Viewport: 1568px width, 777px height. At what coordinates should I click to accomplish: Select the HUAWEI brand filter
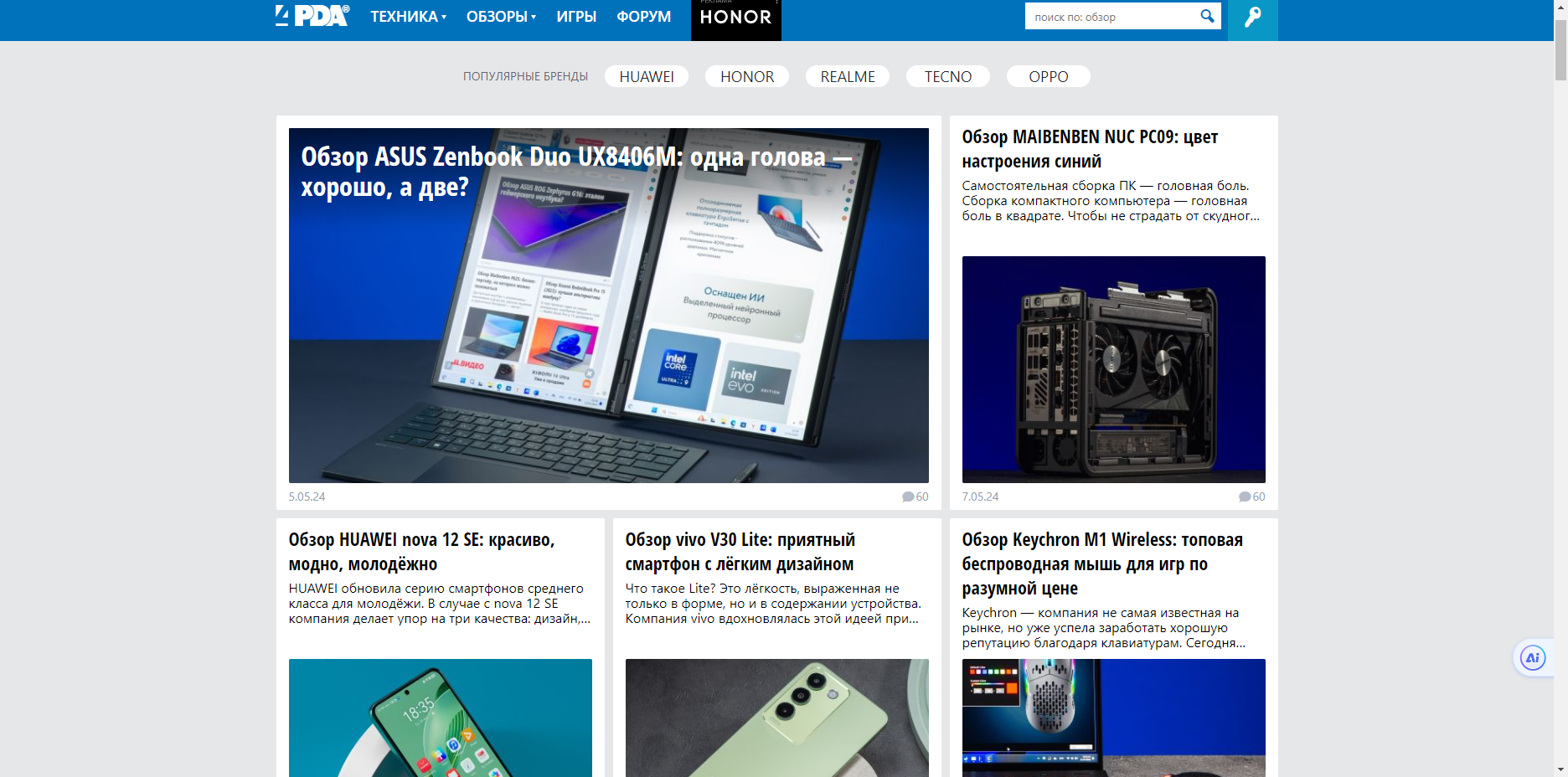coord(647,76)
